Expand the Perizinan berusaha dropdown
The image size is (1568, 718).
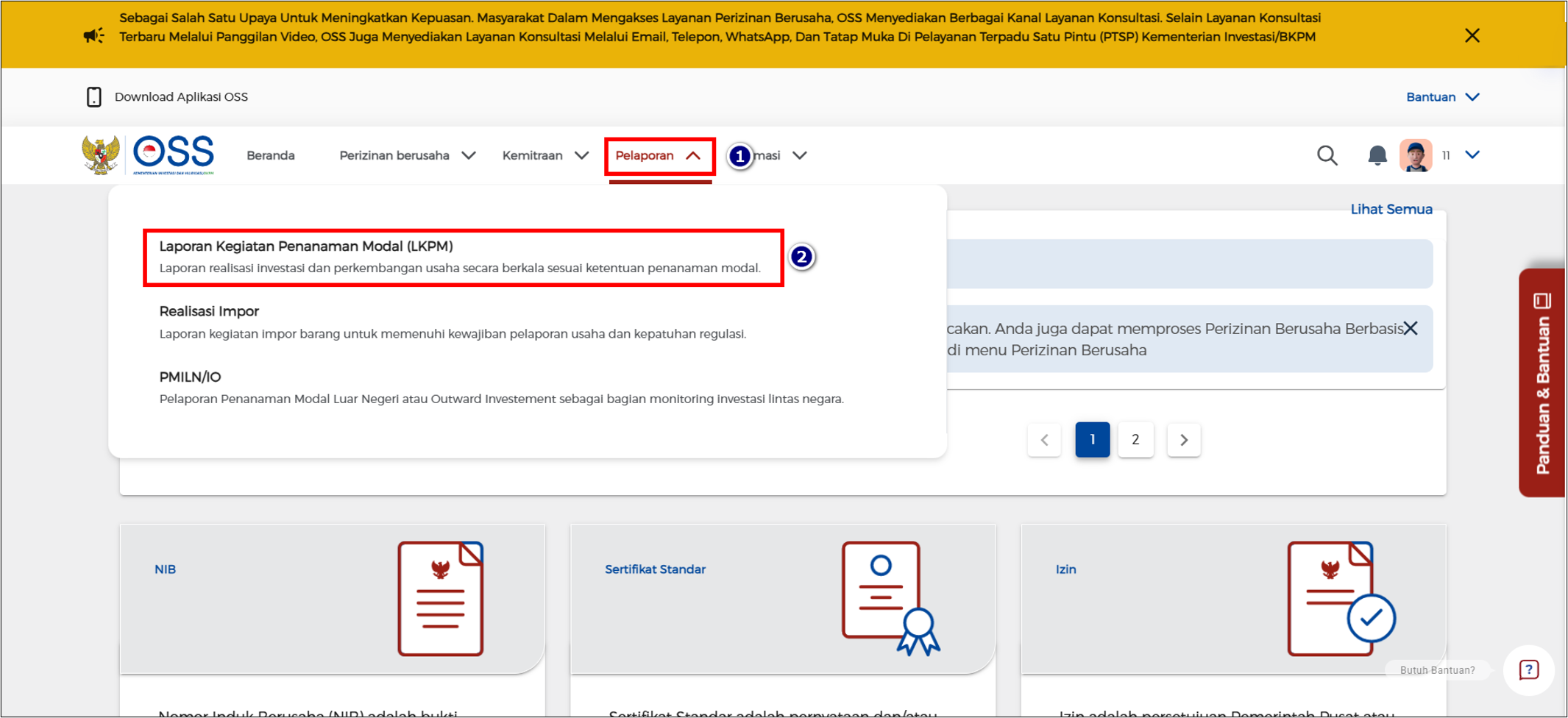click(x=405, y=155)
